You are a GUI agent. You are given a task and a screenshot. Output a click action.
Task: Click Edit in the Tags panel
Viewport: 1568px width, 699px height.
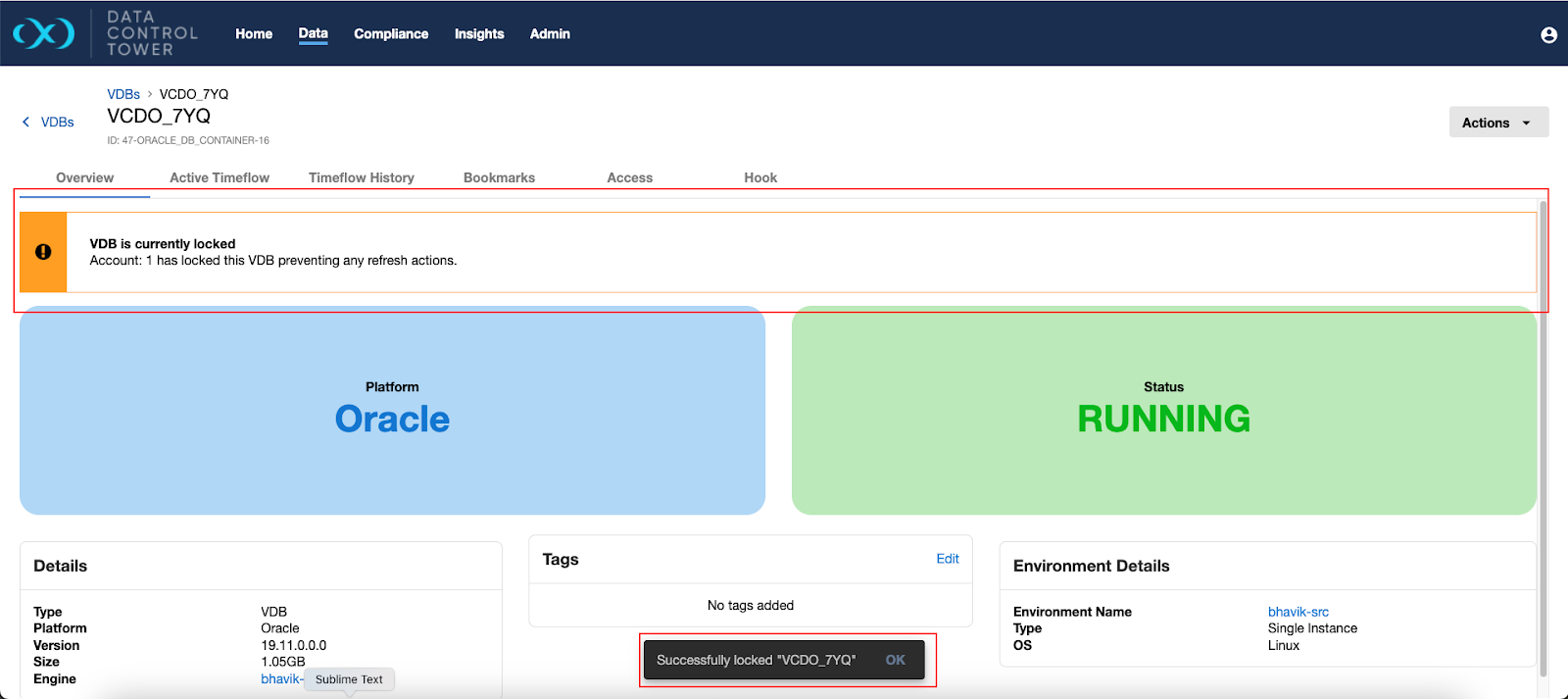tap(947, 559)
